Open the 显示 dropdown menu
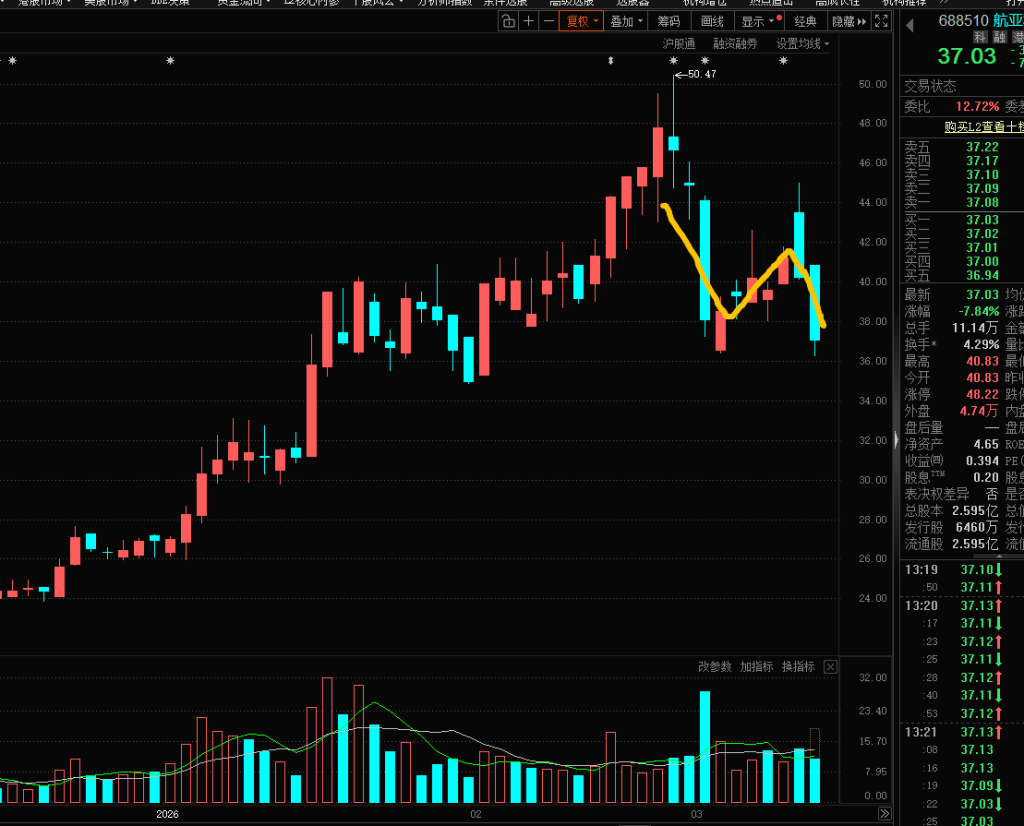This screenshot has height=826, width=1024. point(757,21)
